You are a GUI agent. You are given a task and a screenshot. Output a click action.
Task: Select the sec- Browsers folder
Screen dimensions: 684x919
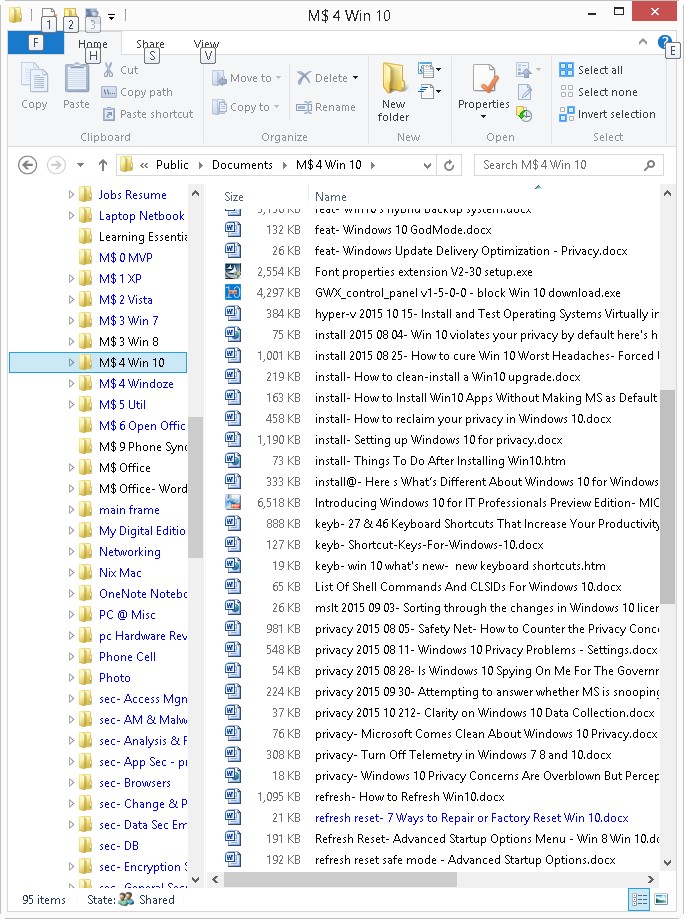pyautogui.click(x=135, y=782)
